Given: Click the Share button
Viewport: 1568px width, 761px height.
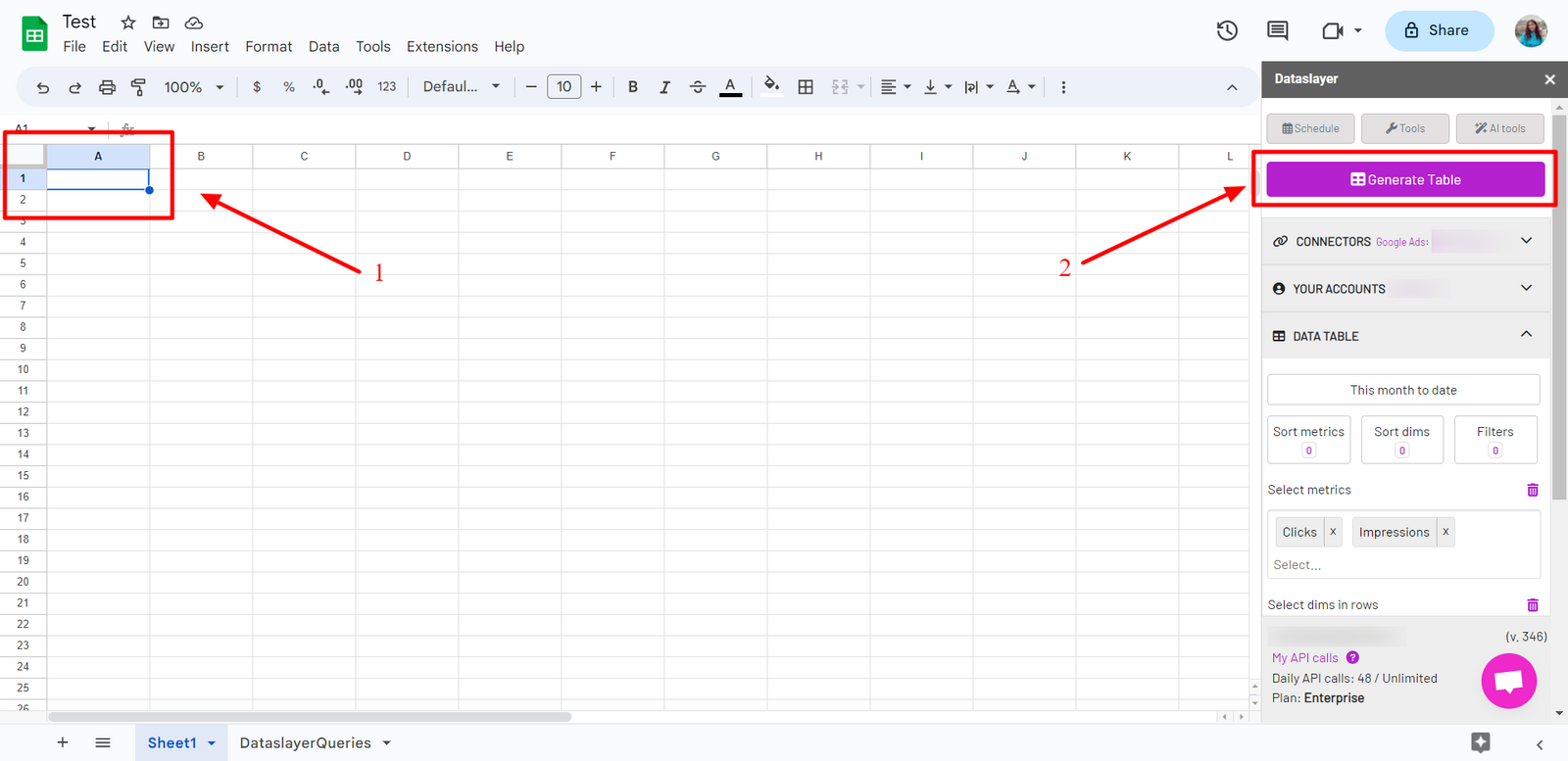Looking at the screenshot, I should (x=1439, y=30).
